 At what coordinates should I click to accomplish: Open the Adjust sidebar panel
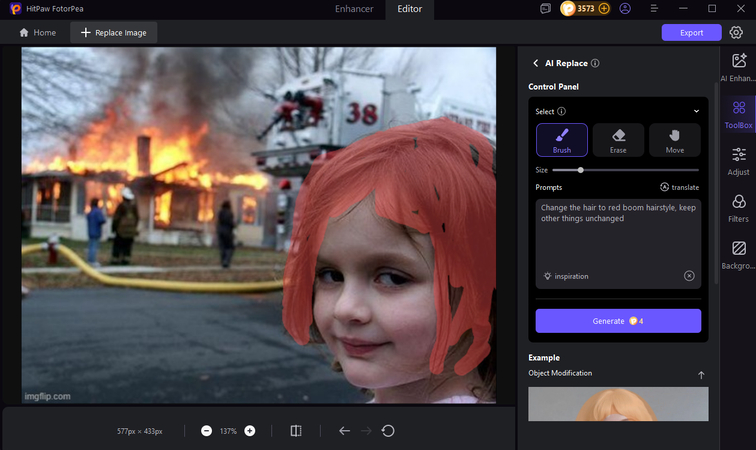tap(738, 160)
